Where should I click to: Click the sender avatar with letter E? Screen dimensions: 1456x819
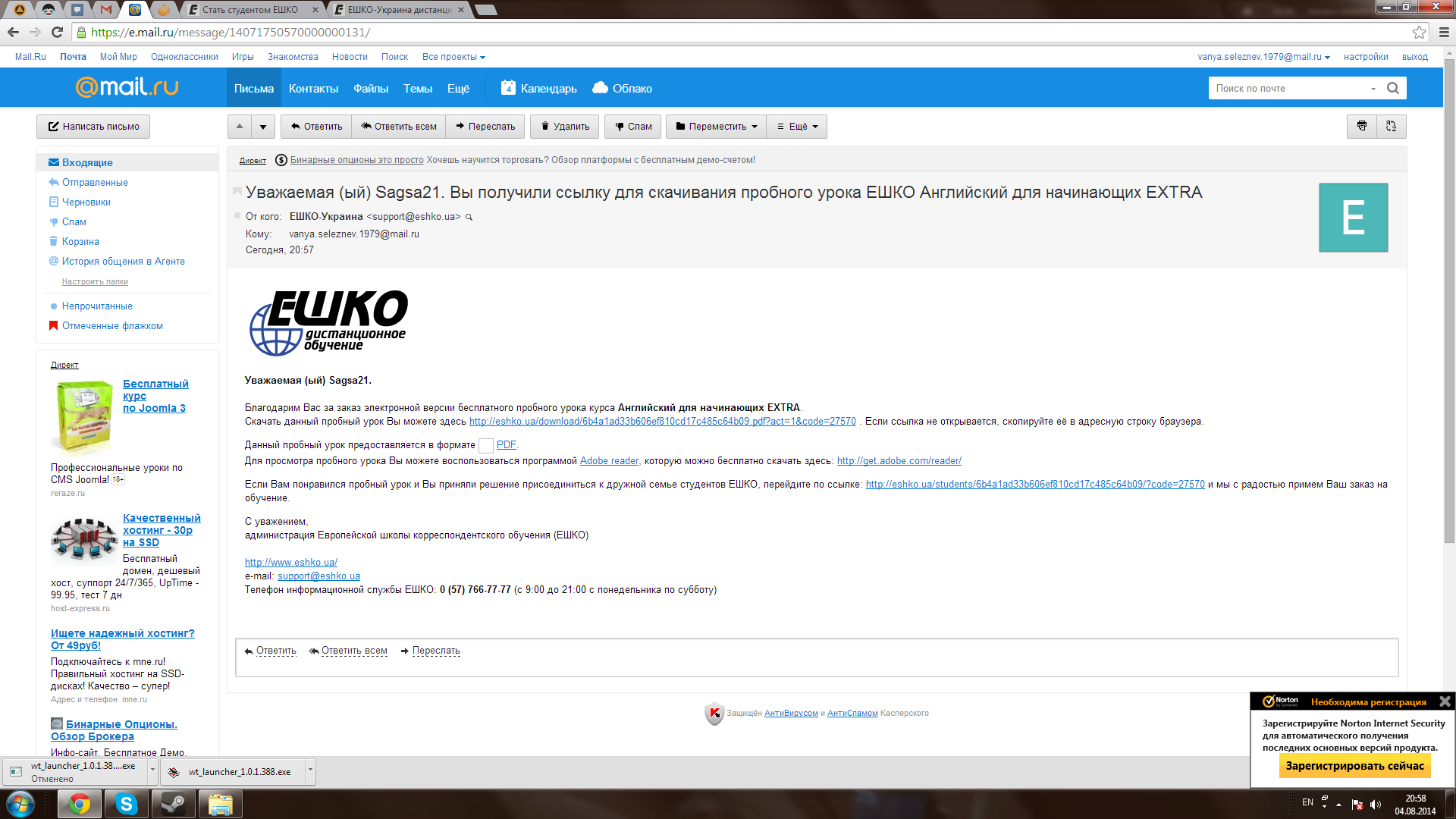pyautogui.click(x=1353, y=218)
